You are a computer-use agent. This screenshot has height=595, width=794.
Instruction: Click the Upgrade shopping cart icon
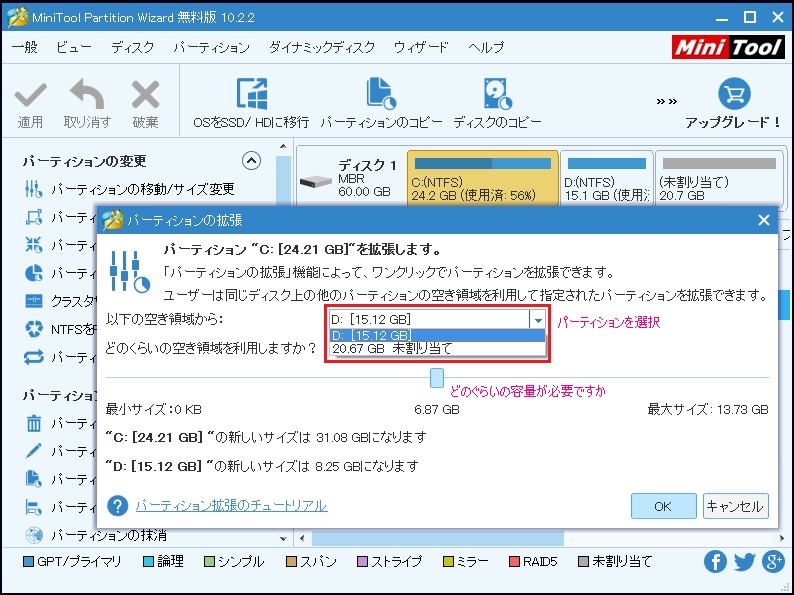tap(733, 95)
